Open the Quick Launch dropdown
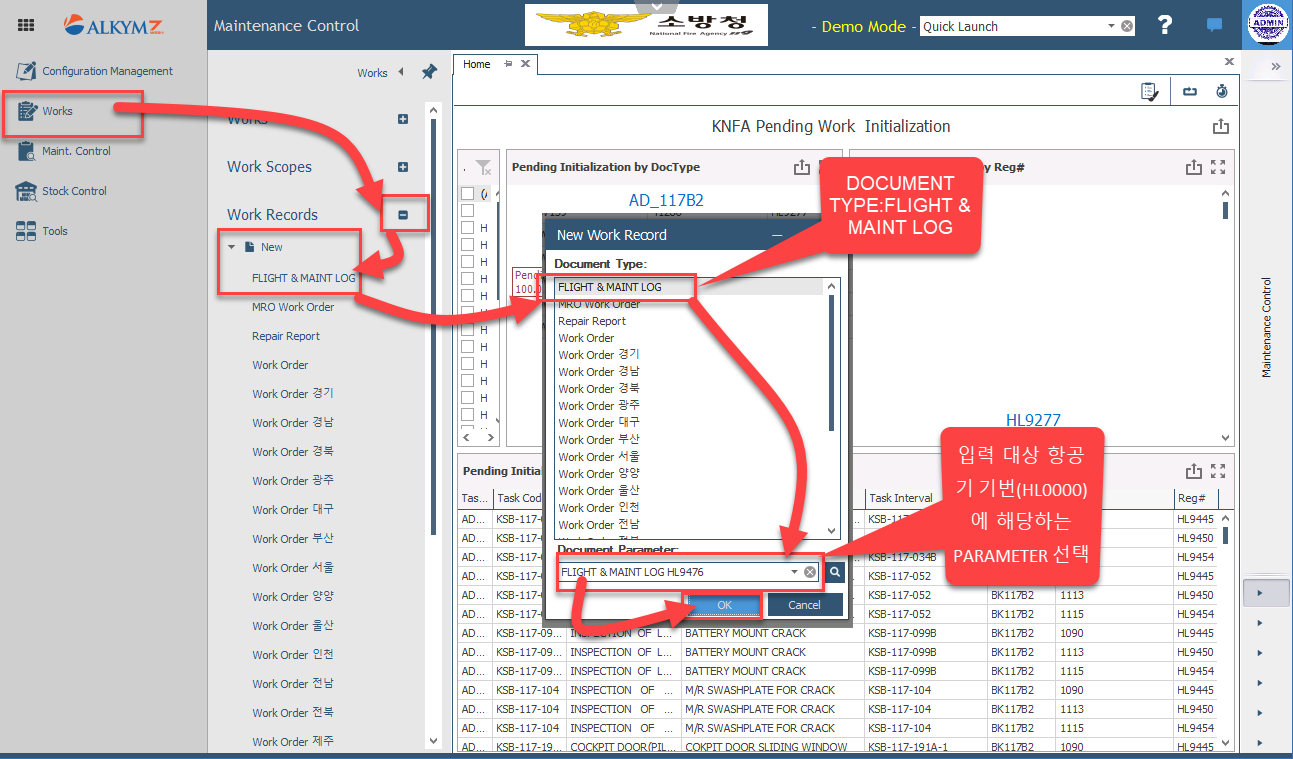1293x759 pixels. point(1112,27)
